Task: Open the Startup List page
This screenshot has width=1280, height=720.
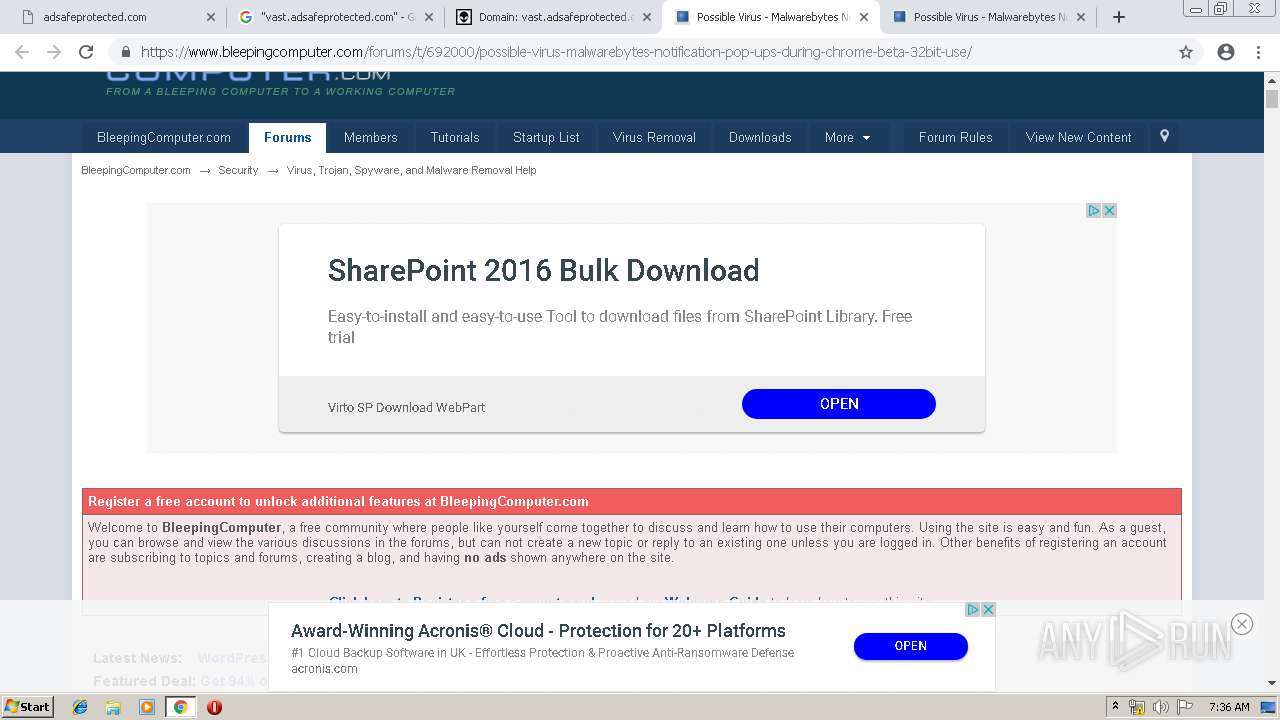Action: [546, 137]
